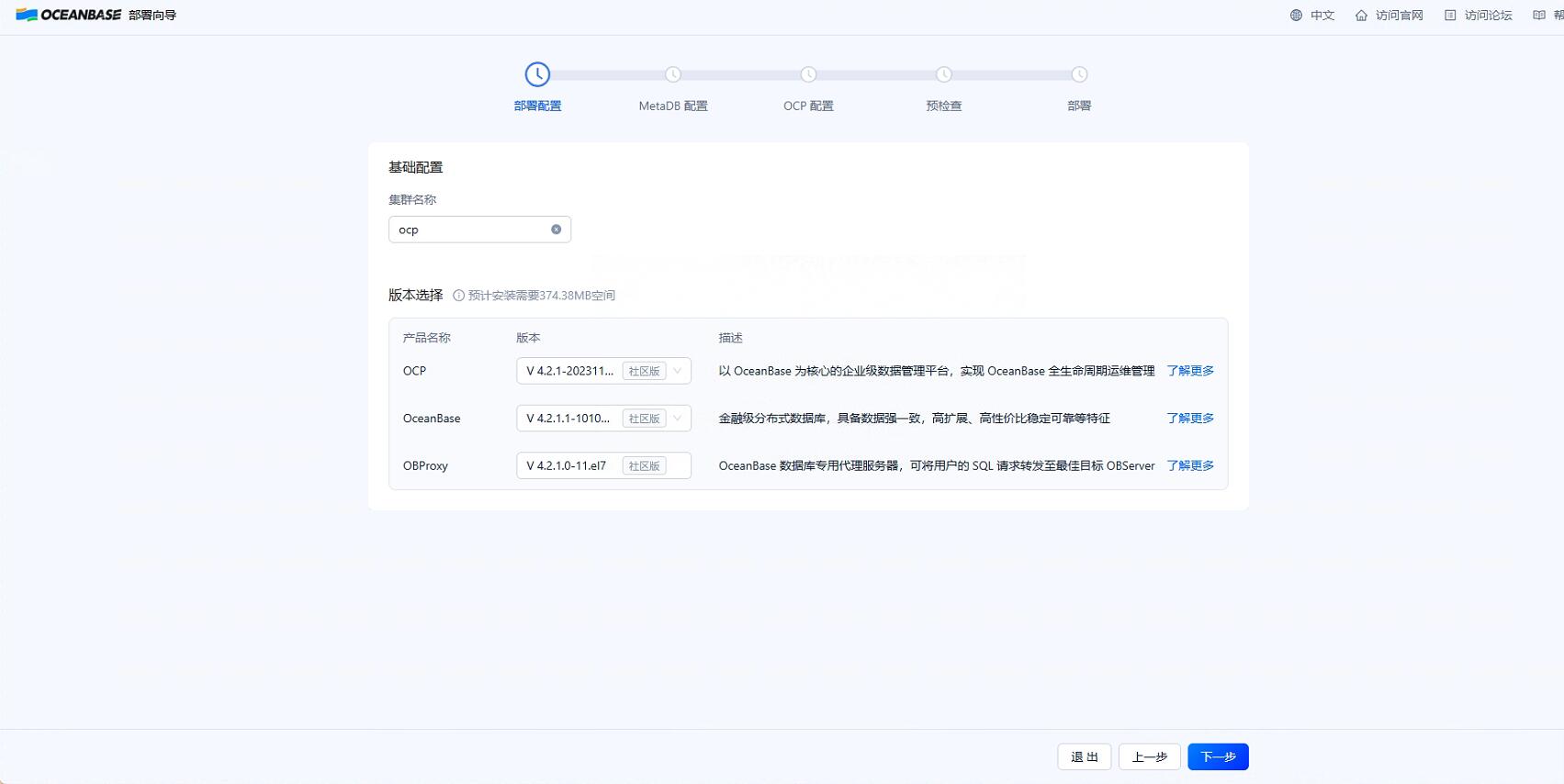The image size is (1564, 784).
Task: Select the 部署 step label
Action: tap(1079, 106)
